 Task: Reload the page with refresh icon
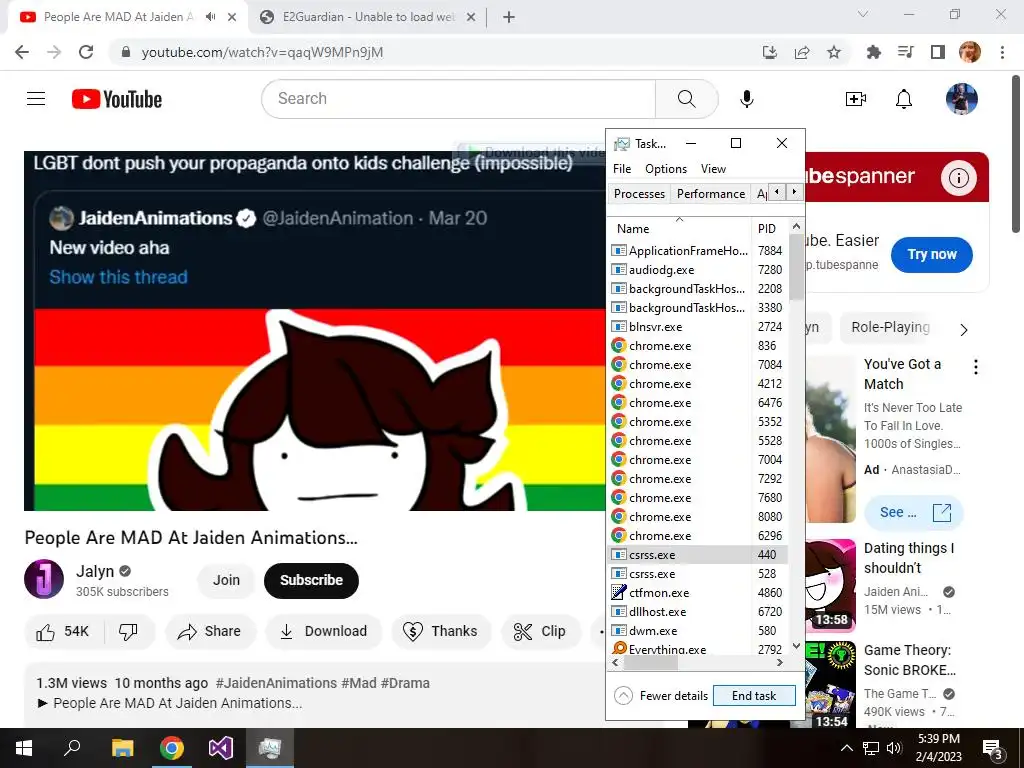tap(86, 52)
